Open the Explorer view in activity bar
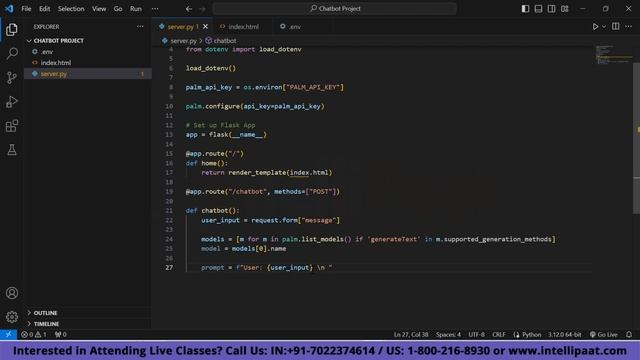 (x=12, y=29)
